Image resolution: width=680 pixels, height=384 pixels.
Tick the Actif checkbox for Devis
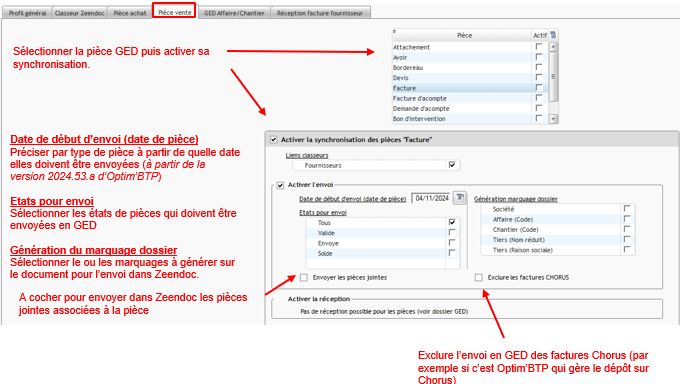[539, 77]
